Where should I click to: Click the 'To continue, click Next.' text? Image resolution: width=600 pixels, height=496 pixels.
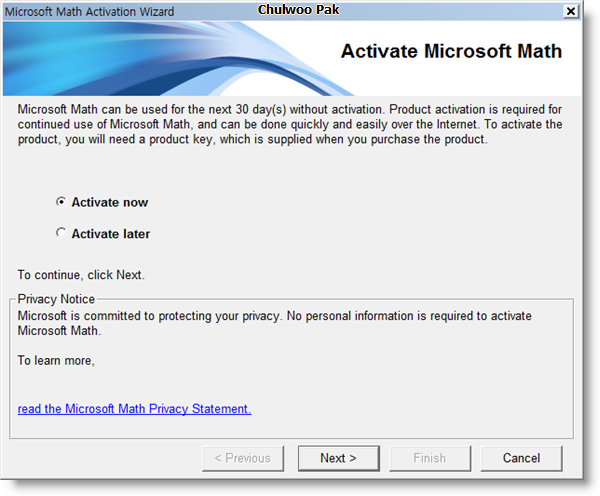coord(81,275)
